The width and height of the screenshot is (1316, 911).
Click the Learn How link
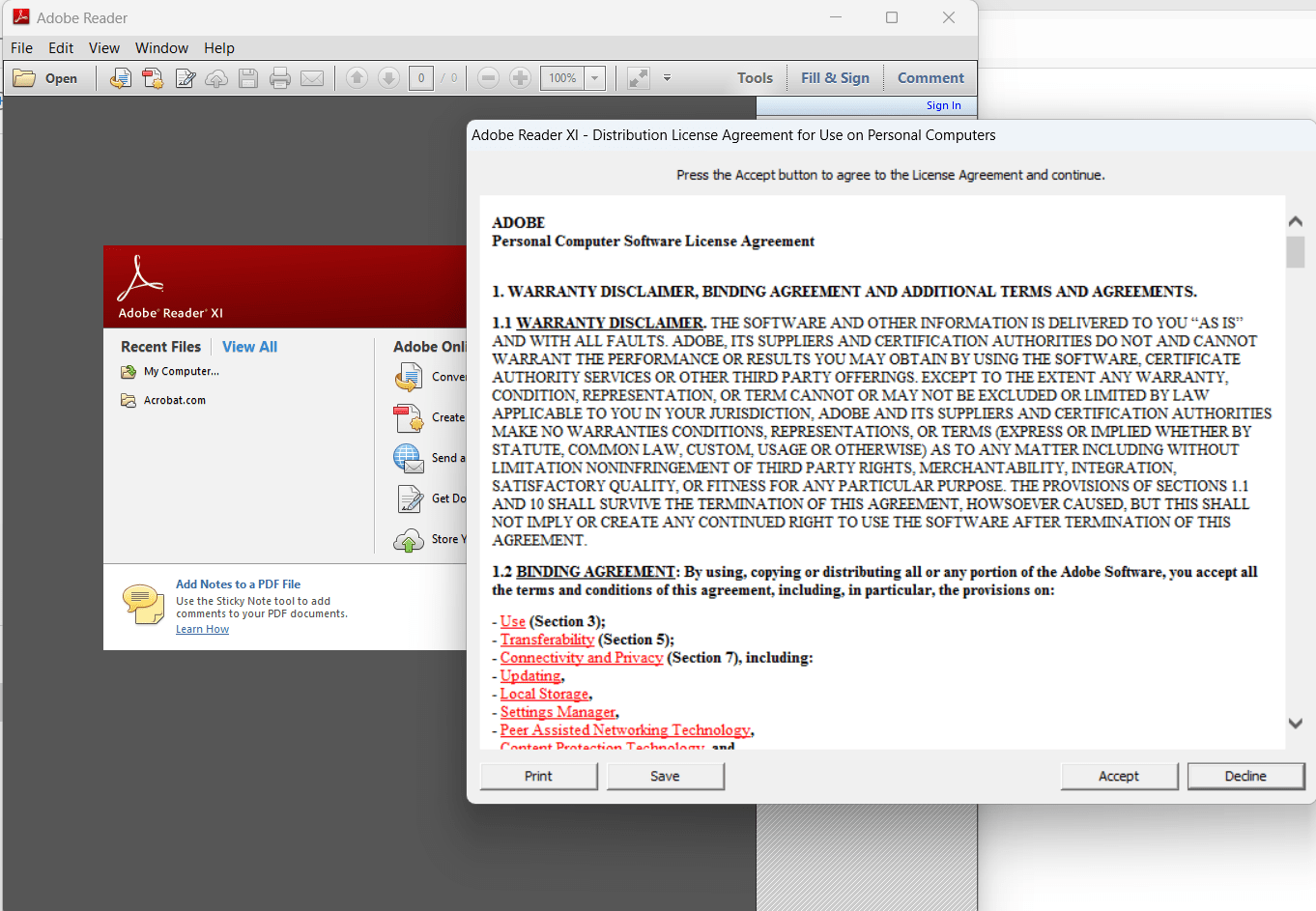203,629
